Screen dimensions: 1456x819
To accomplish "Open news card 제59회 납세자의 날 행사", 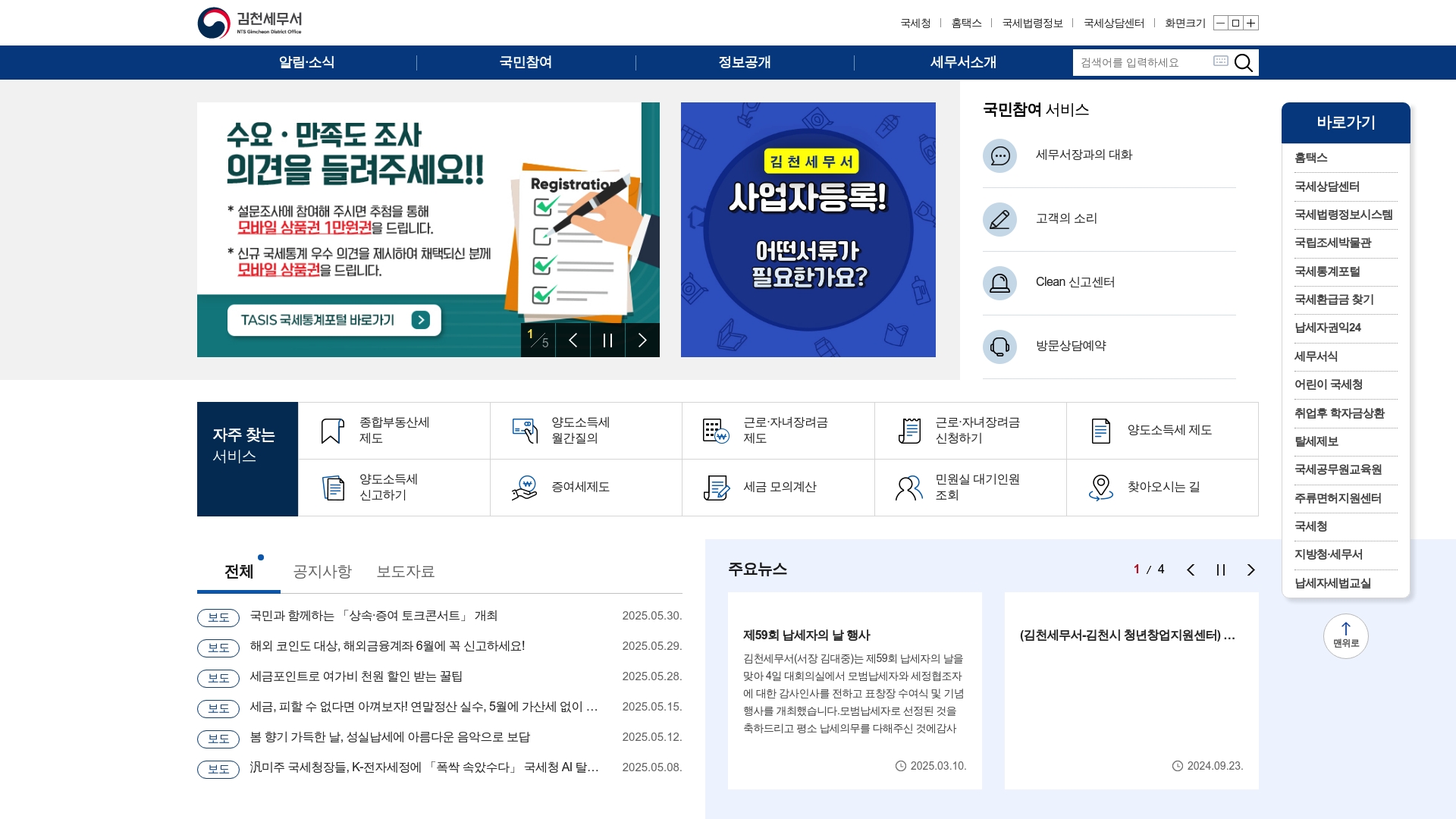I will click(855, 691).
